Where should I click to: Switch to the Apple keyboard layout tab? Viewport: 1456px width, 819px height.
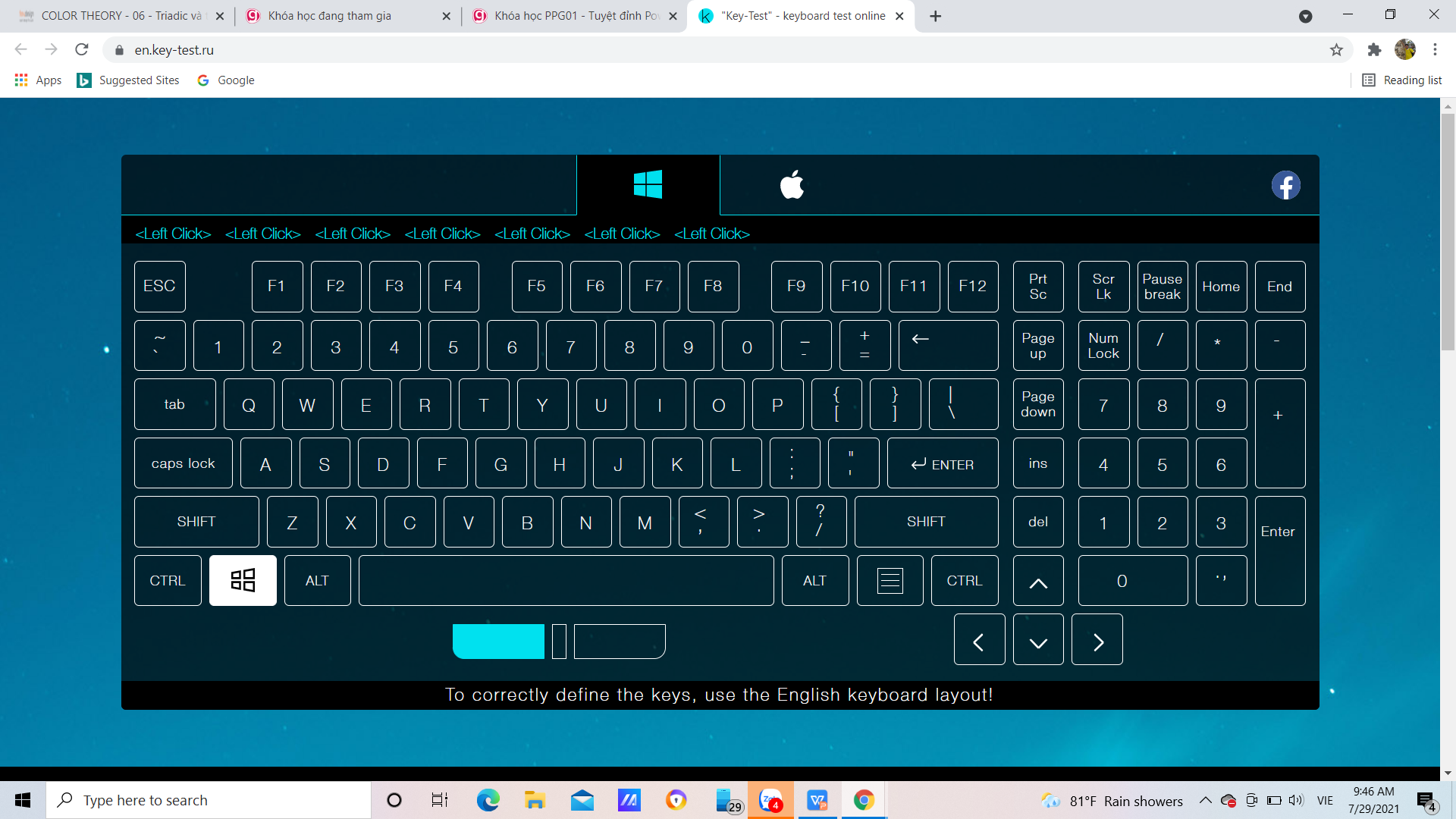(x=792, y=184)
